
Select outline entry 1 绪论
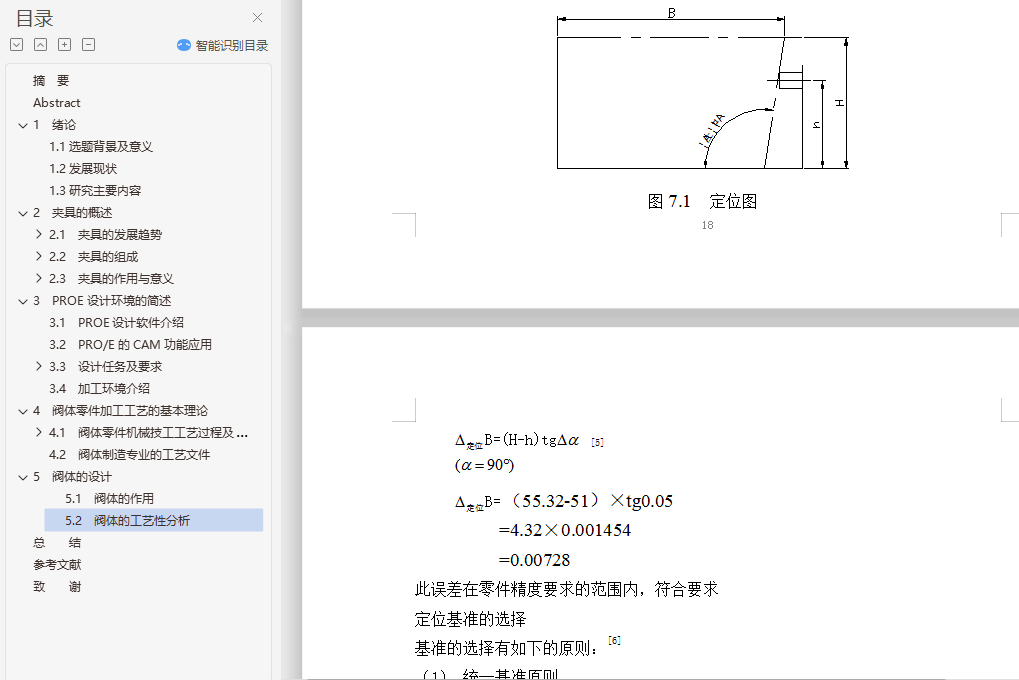coord(55,125)
